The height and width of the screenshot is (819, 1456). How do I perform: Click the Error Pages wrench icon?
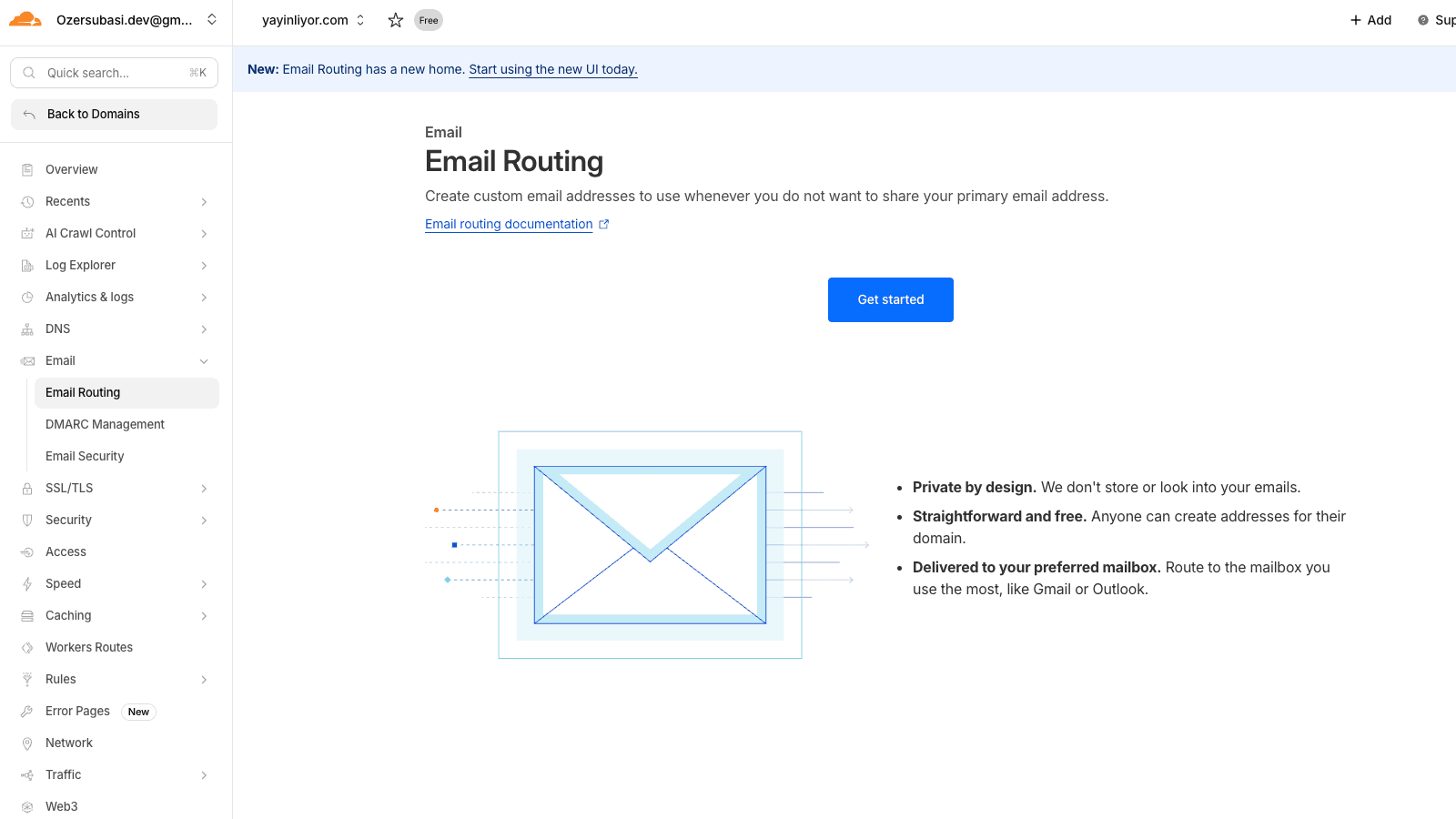tap(27, 712)
